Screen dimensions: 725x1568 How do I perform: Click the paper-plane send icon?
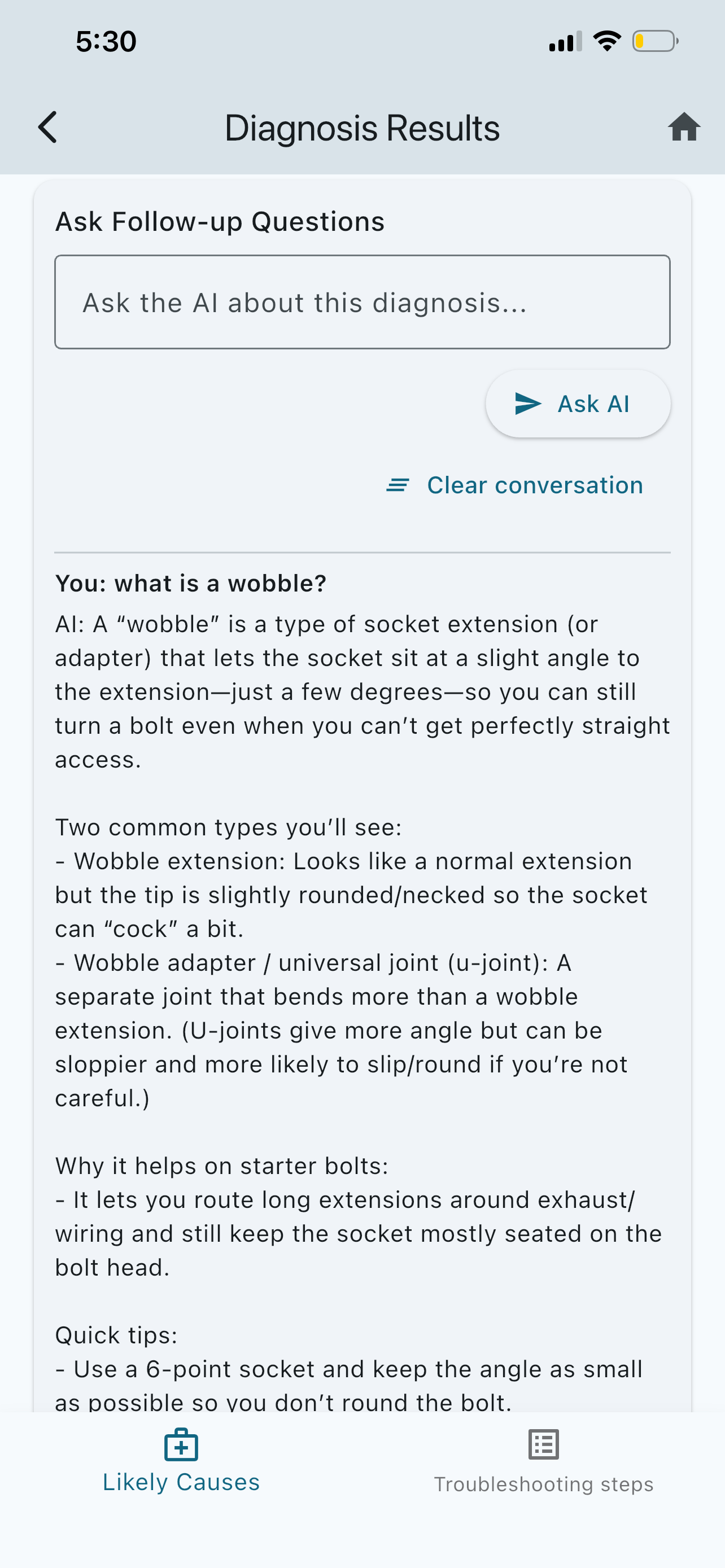pos(528,403)
